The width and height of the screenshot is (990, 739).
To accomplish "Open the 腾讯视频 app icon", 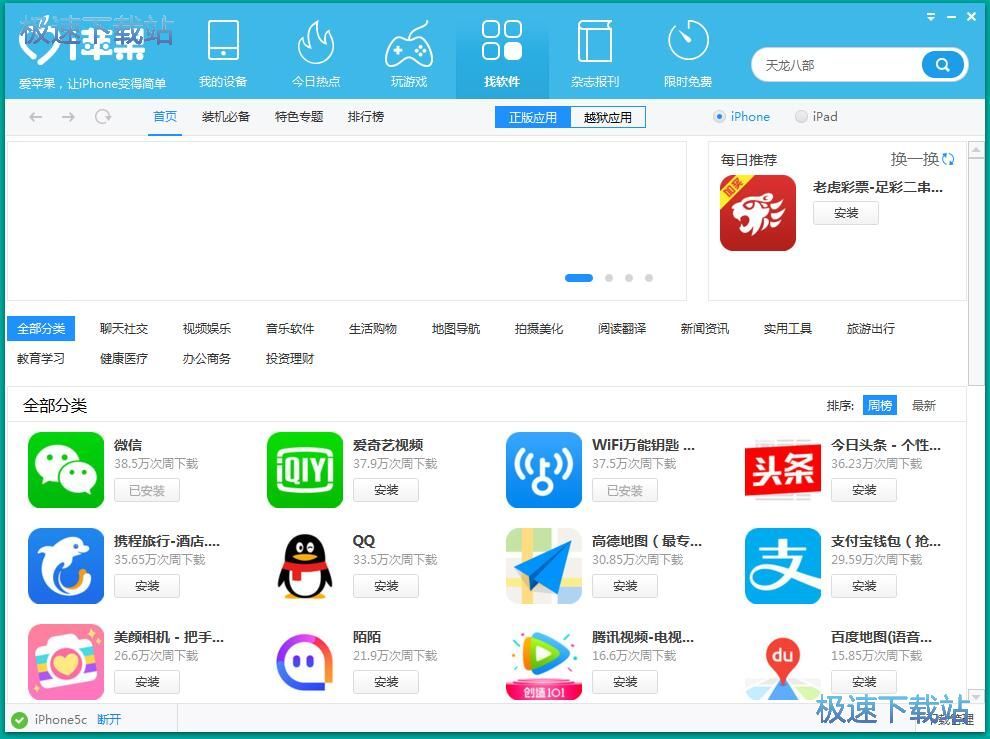I will click(x=544, y=662).
